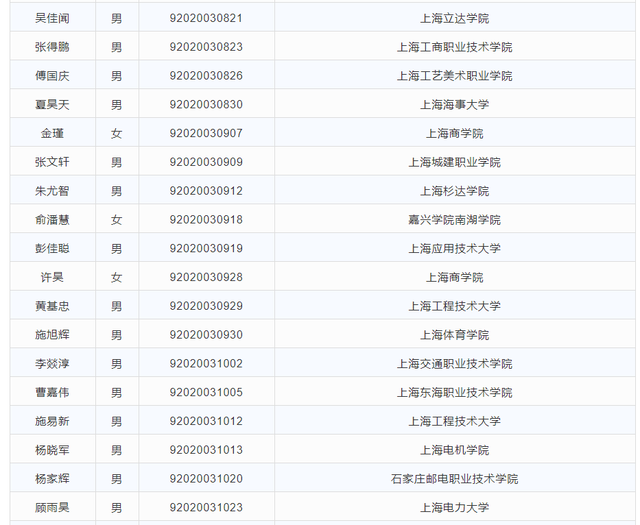Viewport: 640px width, 525px height.
Task: Click ID 92020030826
Action: (x=206, y=76)
